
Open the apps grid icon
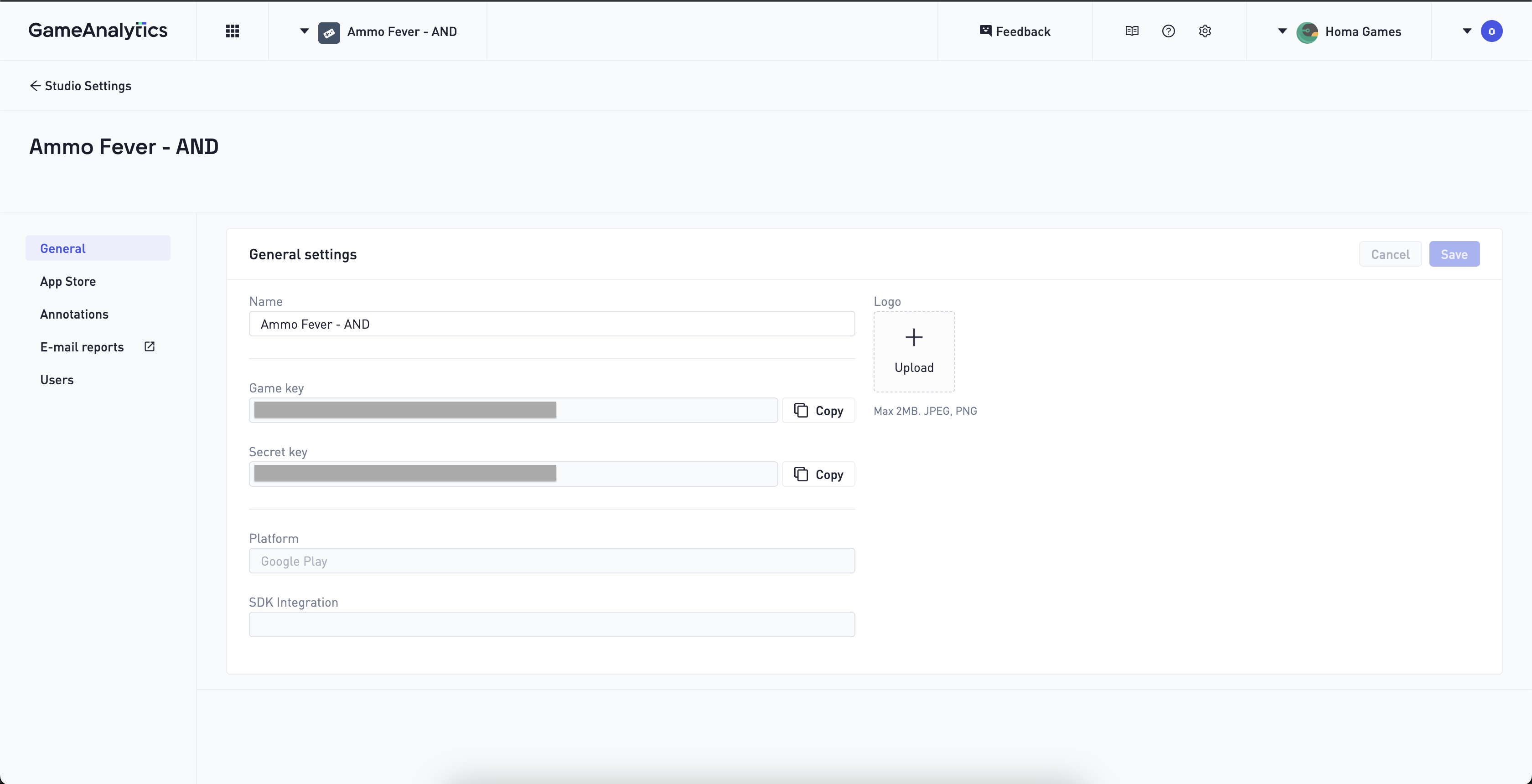[x=233, y=31]
